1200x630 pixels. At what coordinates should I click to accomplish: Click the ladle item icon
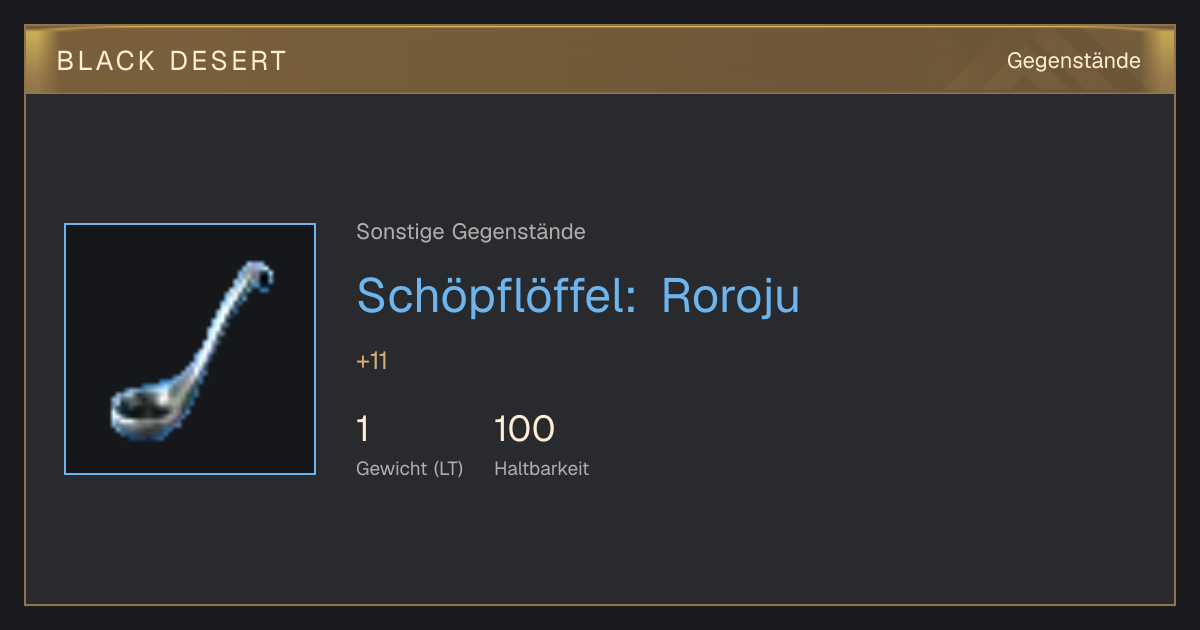point(190,349)
